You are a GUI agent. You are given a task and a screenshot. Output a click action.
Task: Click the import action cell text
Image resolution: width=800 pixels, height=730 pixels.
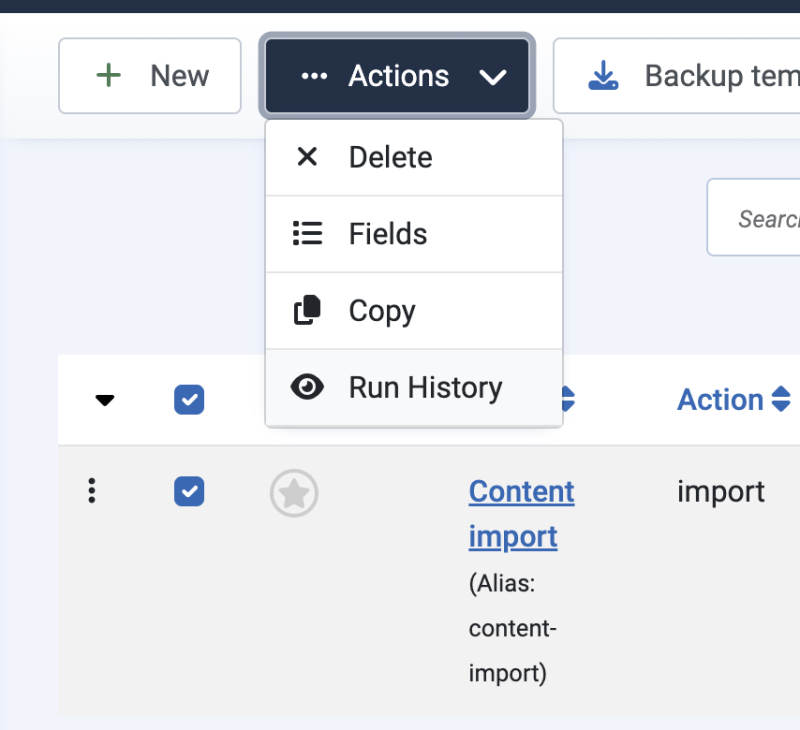[x=720, y=492]
